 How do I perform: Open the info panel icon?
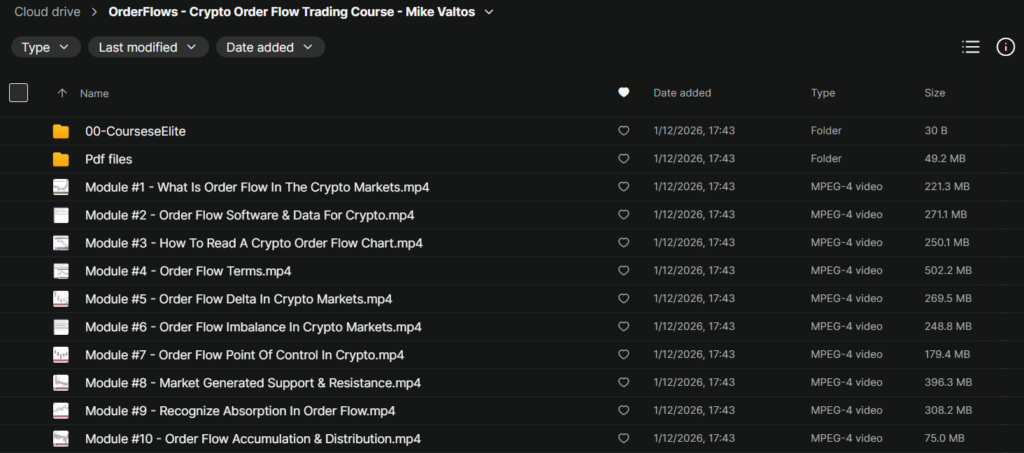point(1005,47)
